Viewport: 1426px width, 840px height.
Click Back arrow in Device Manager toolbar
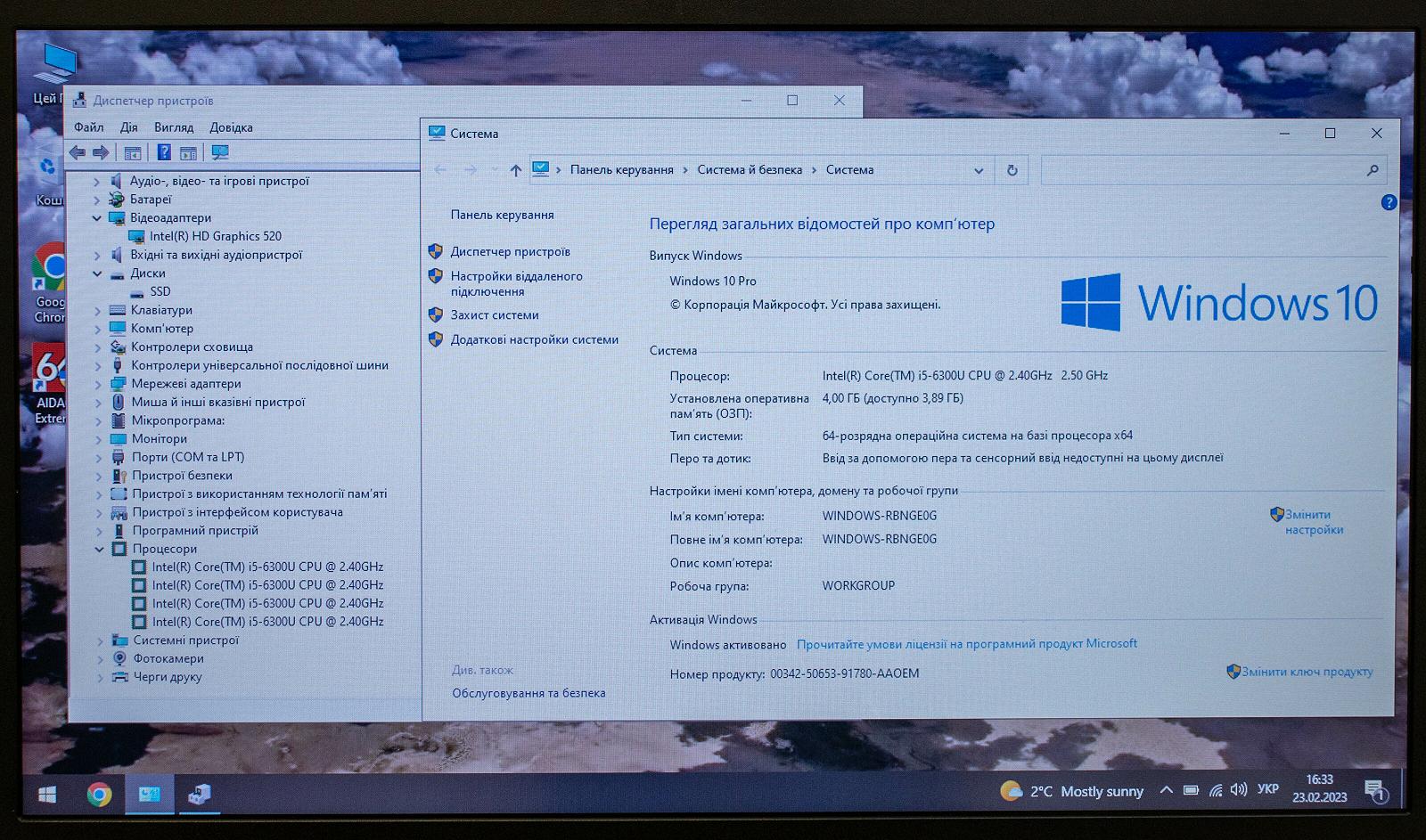point(78,152)
